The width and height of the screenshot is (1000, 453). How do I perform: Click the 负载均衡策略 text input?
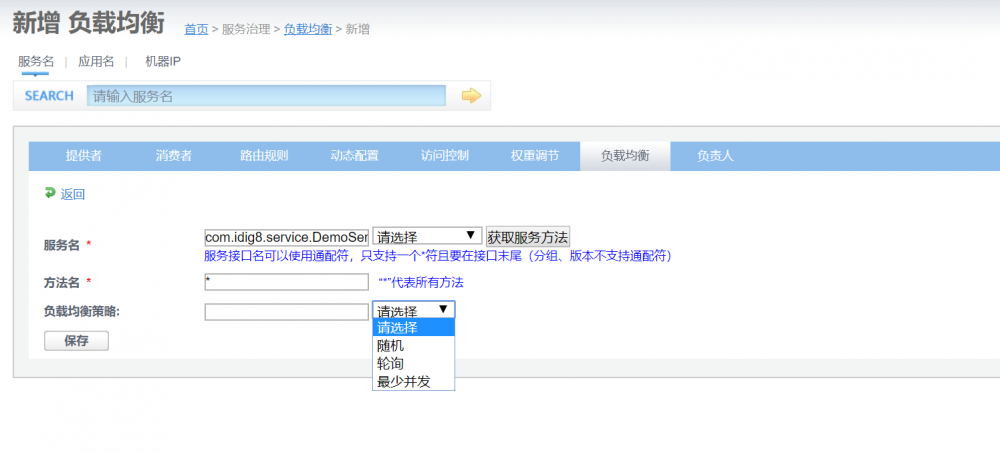[286, 312]
